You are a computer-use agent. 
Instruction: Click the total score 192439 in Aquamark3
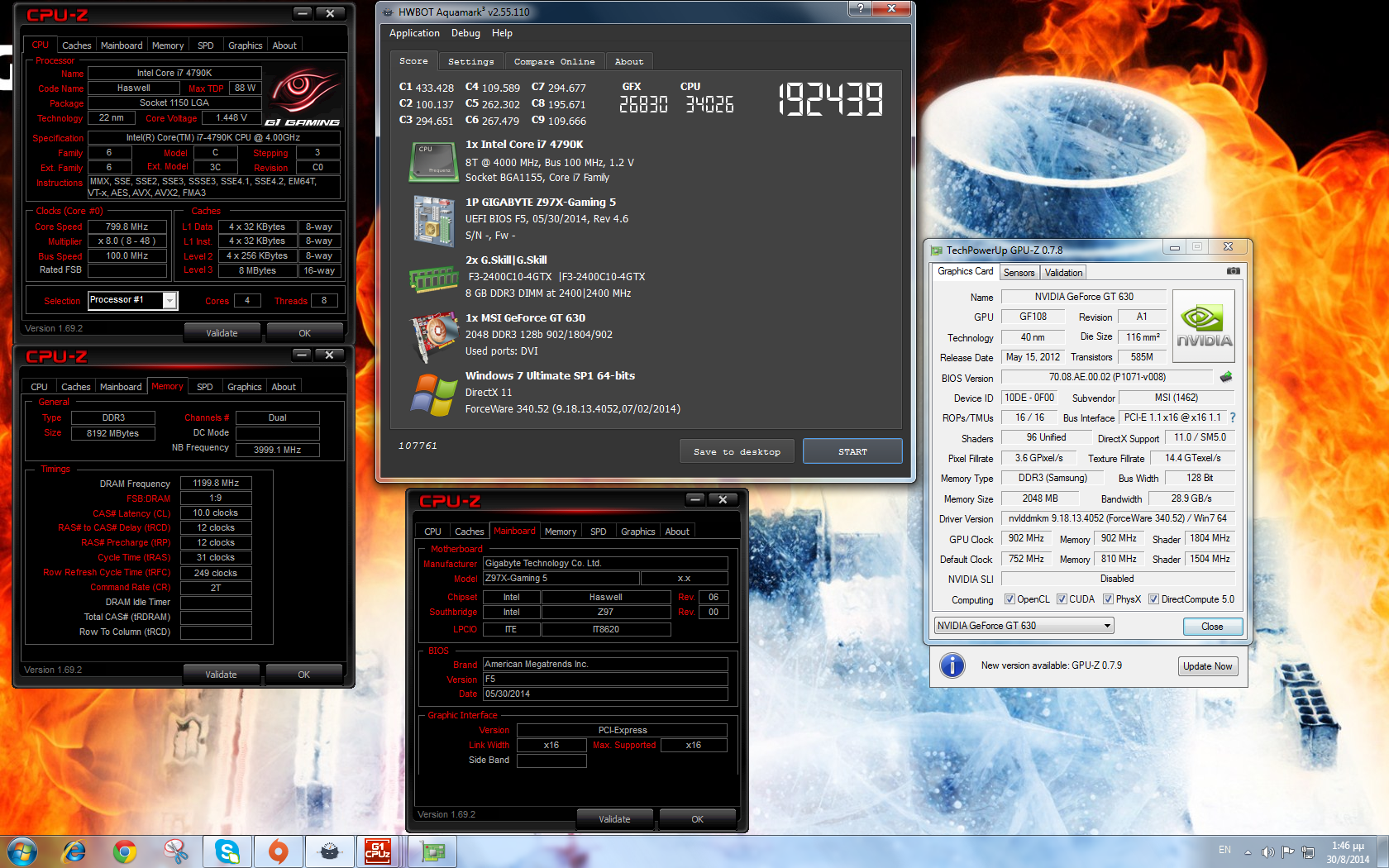831,99
